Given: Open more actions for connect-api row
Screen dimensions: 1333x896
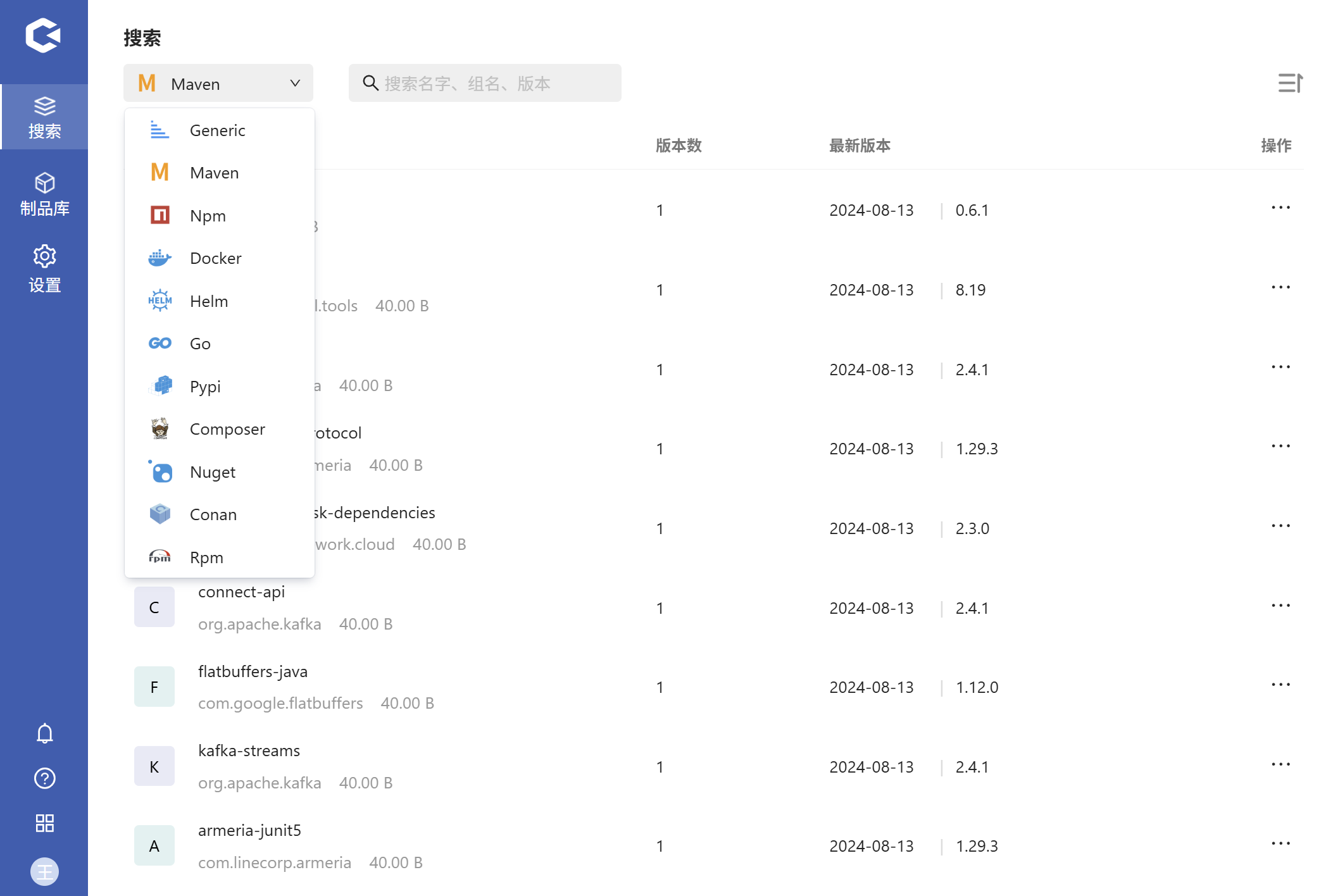Looking at the screenshot, I should [x=1280, y=606].
